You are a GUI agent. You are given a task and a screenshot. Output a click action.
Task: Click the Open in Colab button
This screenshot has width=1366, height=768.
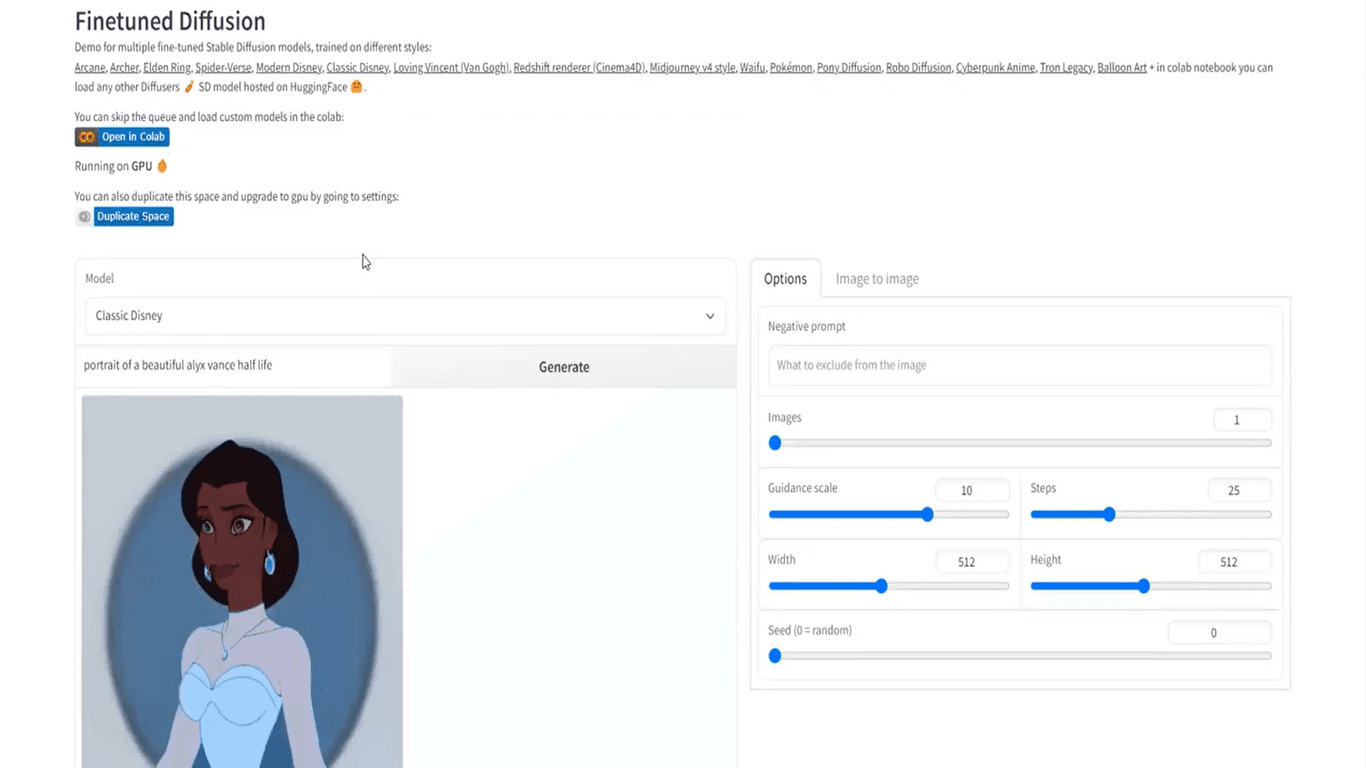pos(133,137)
